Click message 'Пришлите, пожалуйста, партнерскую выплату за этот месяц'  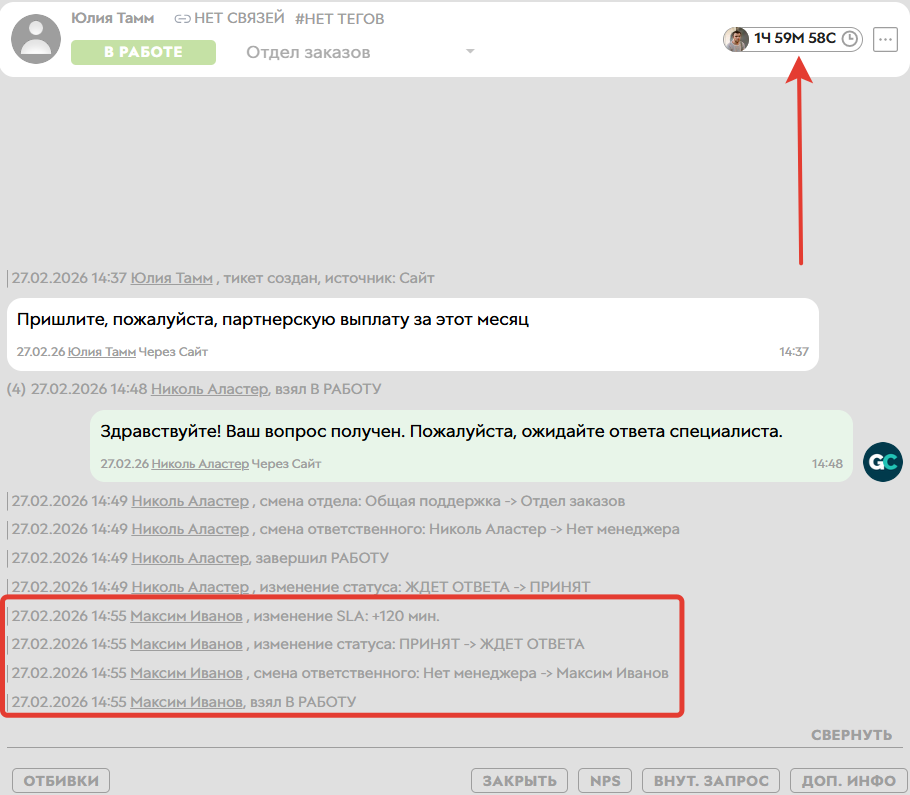point(273,320)
